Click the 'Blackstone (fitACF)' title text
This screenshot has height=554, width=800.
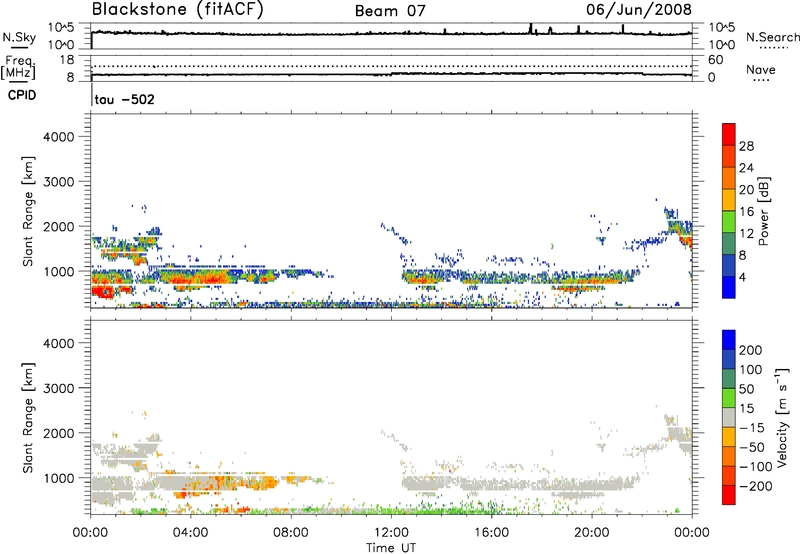click(178, 10)
